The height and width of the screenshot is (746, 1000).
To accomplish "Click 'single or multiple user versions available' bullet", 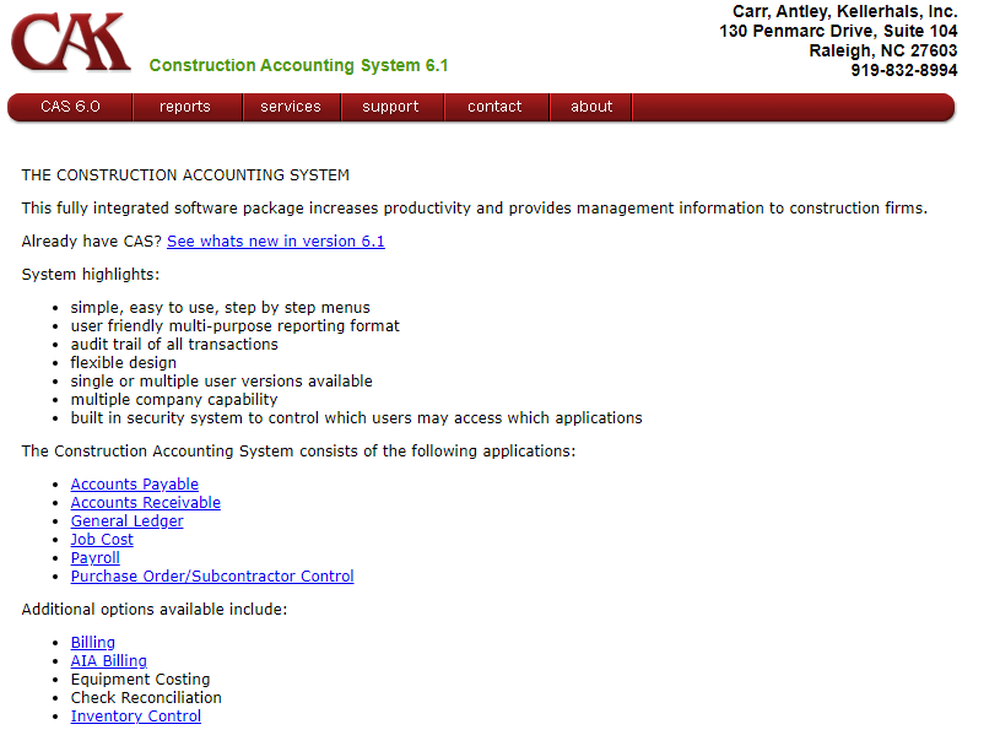I will click(x=221, y=381).
